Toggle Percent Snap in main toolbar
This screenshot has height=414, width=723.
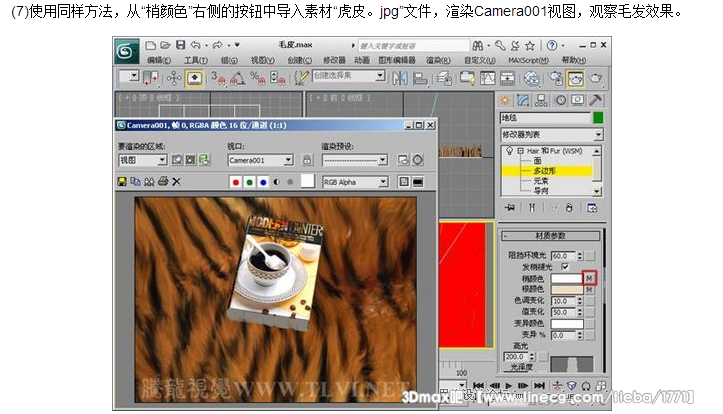click(x=257, y=78)
